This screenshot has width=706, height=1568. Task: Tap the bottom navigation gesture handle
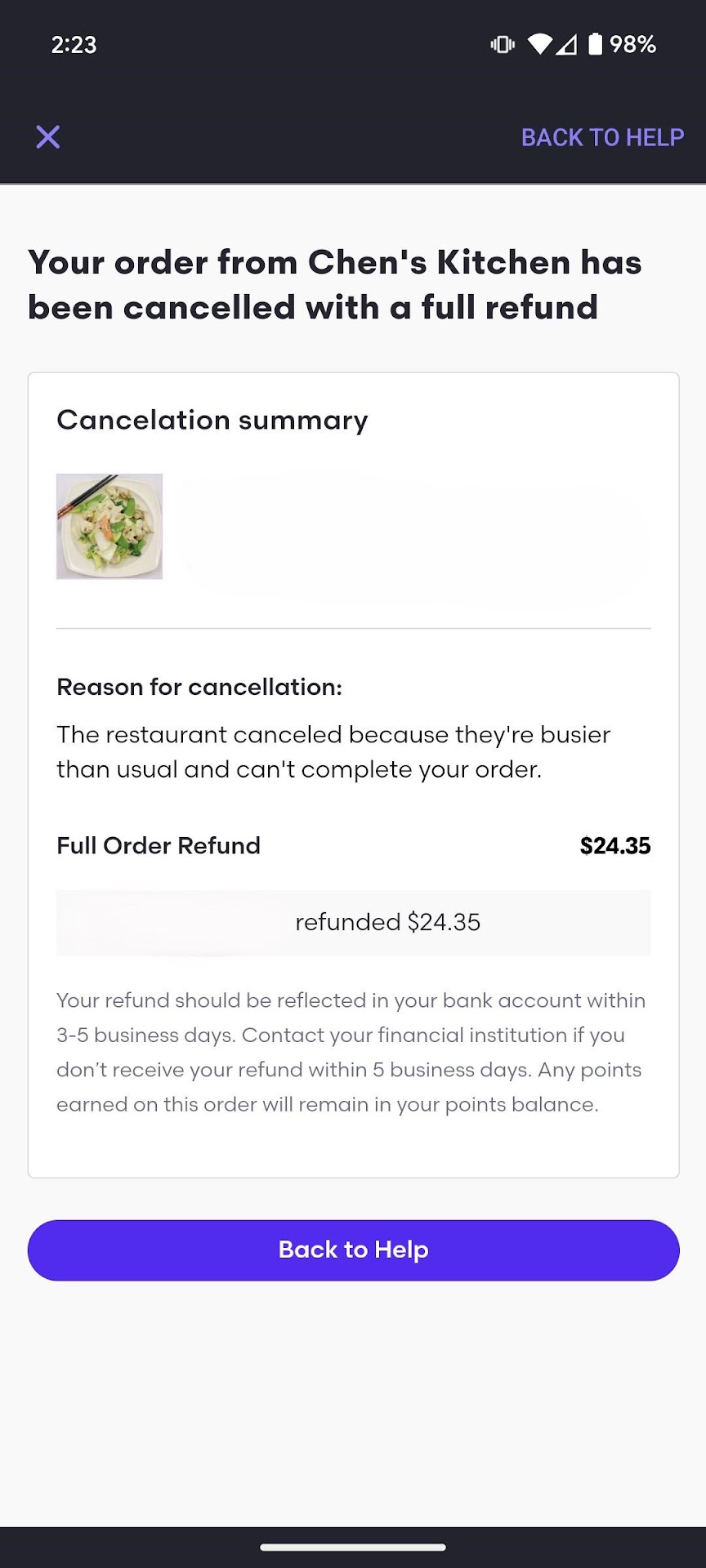click(x=353, y=1547)
